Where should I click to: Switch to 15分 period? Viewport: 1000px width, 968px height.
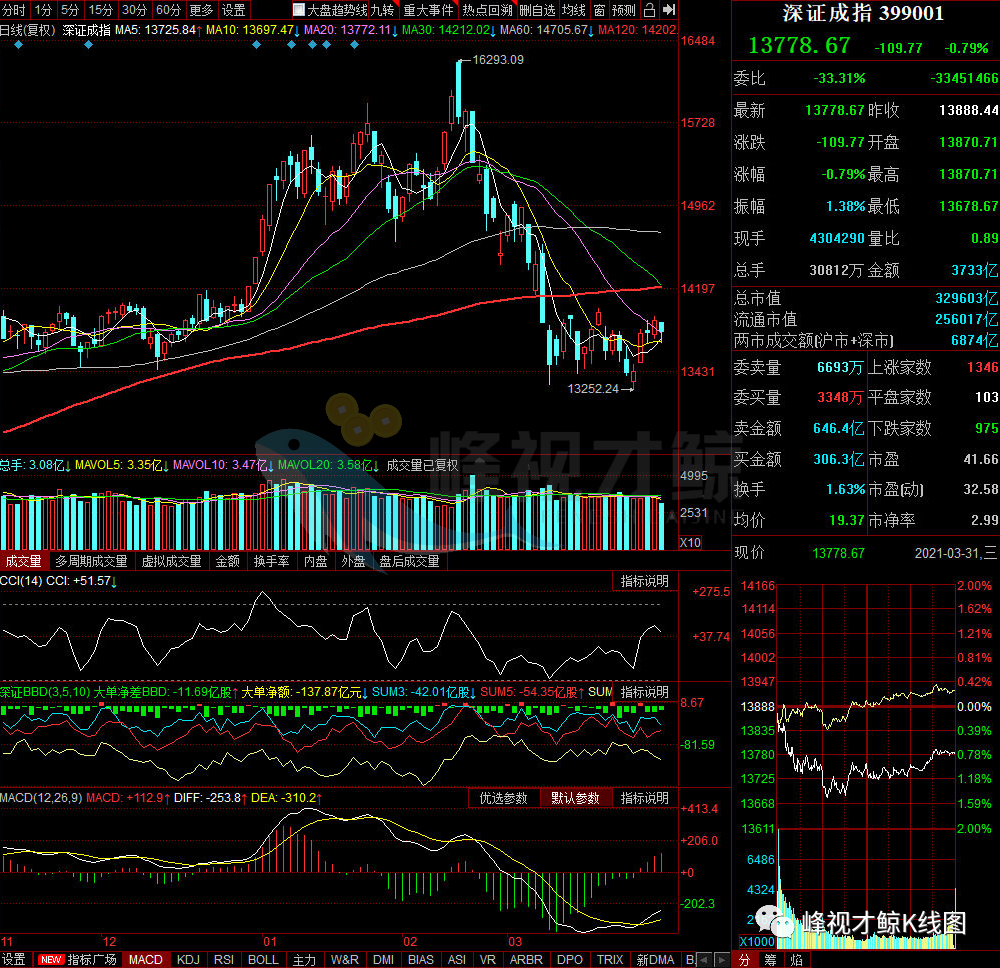tap(100, 10)
